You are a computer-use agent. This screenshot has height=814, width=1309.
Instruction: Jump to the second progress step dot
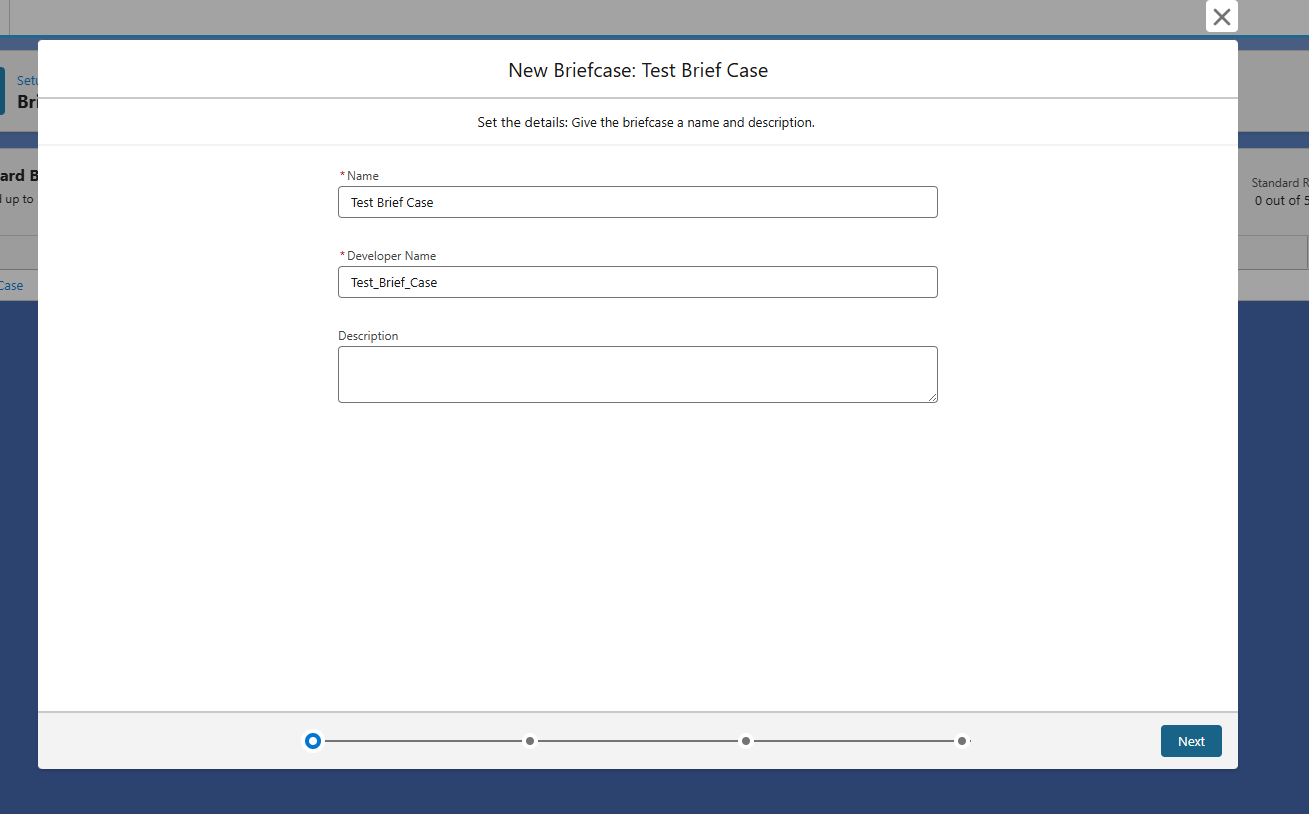click(x=530, y=741)
